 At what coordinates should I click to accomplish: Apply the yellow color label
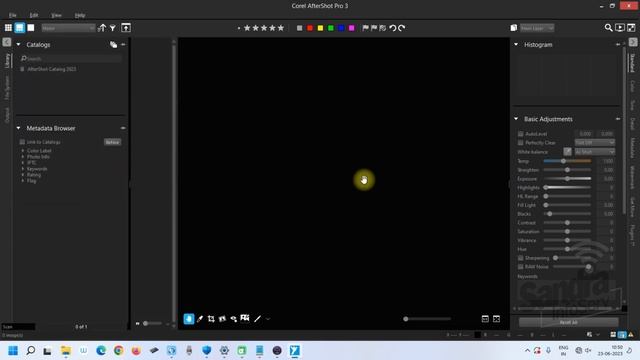point(320,28)
